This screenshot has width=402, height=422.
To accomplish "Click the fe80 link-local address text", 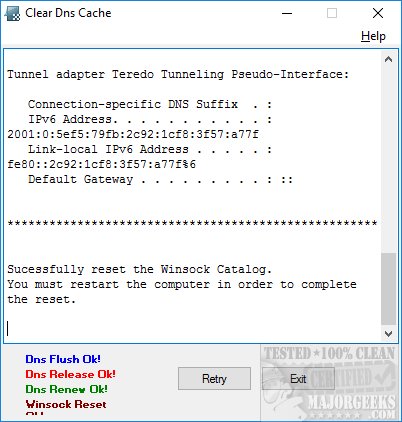I will click(x=102, y=164).
